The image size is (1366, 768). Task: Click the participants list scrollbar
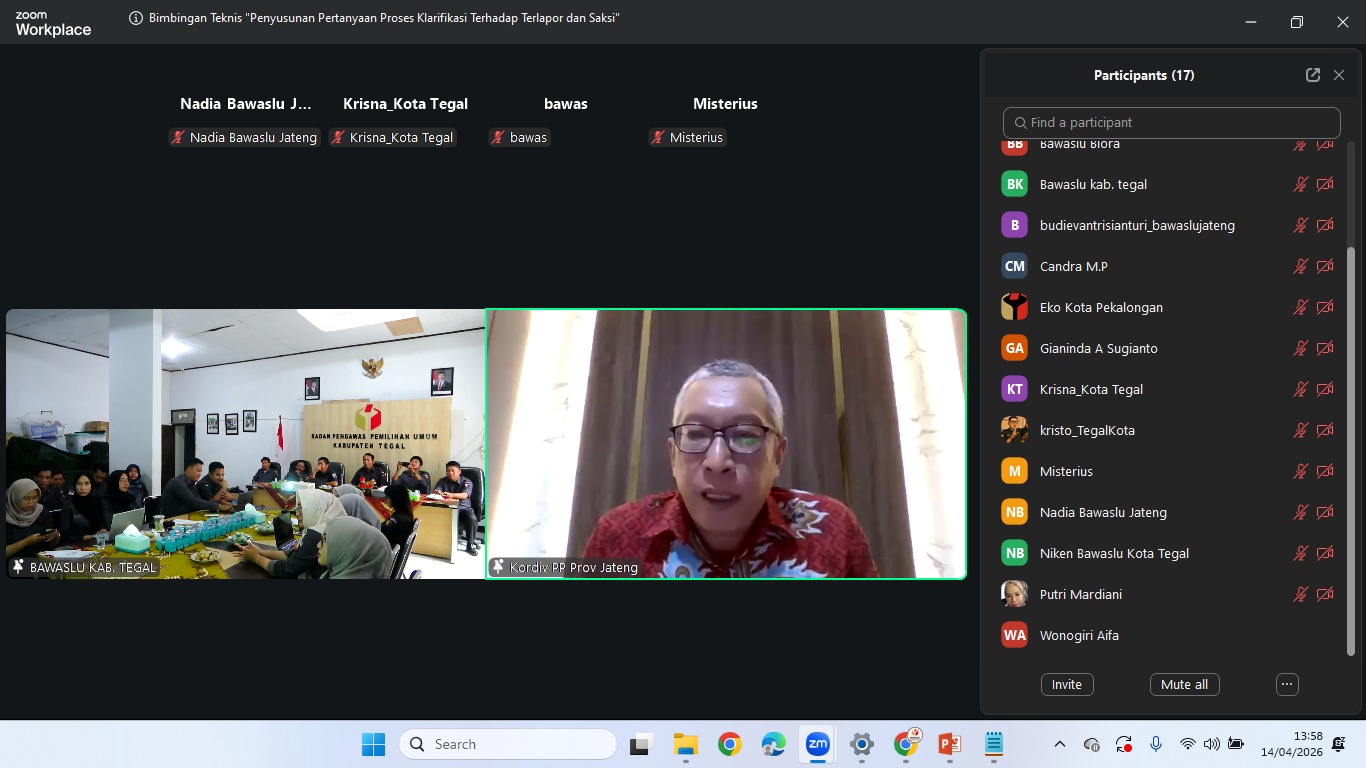[x=1351, y=450]
